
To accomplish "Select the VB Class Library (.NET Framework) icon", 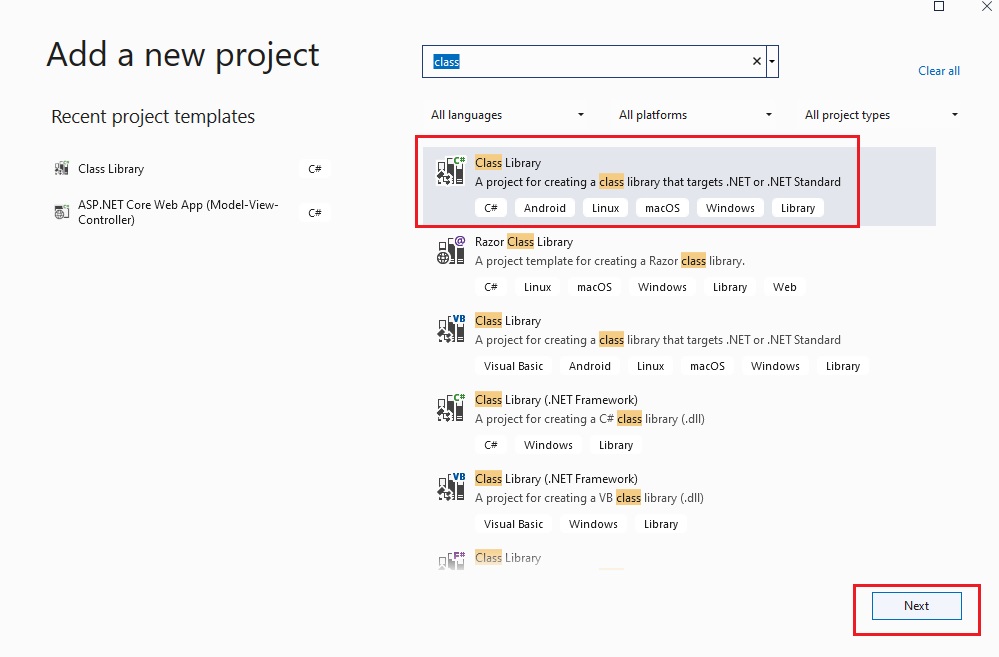I will [x=450, y=487].
